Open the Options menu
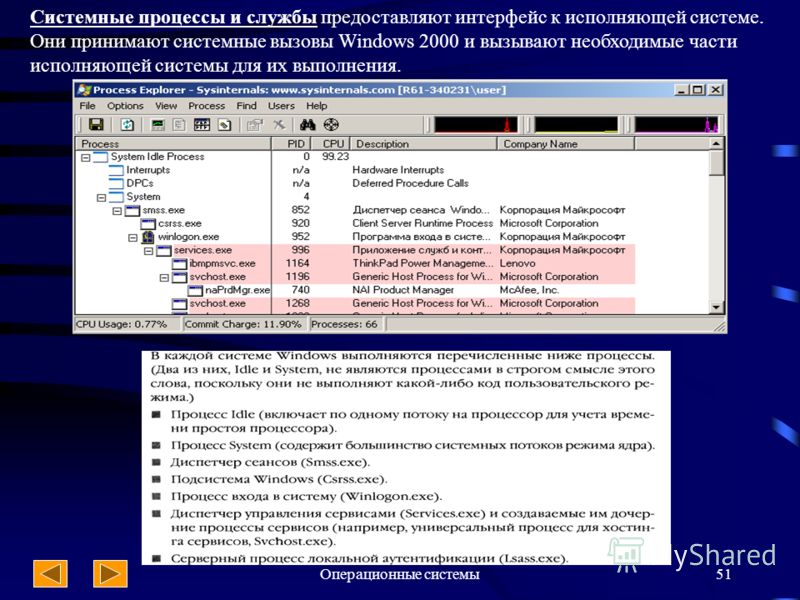 pyautogui.click(x=125, y=106)
